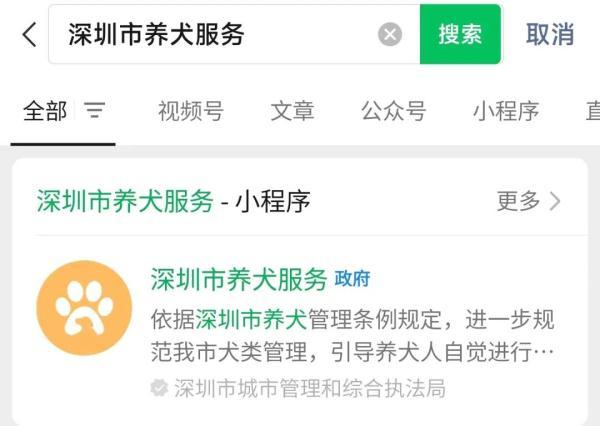Tap the 深圳市养犬服务 - 小程序 section header

pyautogui.click(x=173, y=201)
